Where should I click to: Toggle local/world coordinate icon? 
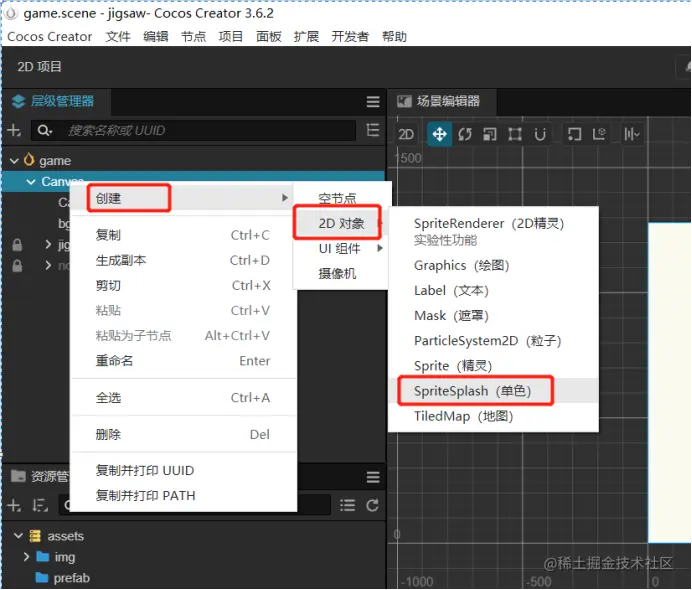599,134
